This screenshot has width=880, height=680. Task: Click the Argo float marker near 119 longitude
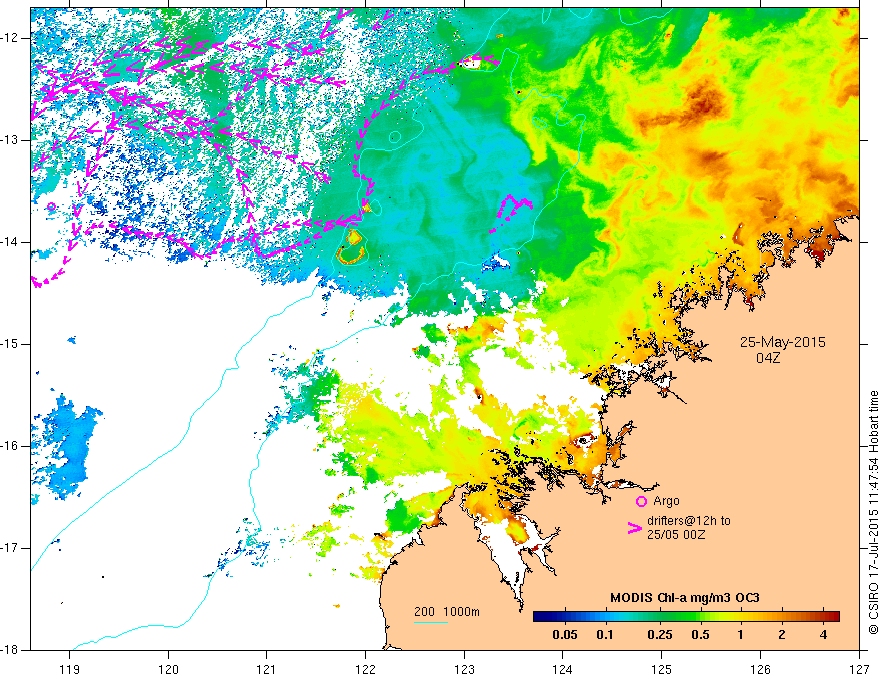coord(52,206)
